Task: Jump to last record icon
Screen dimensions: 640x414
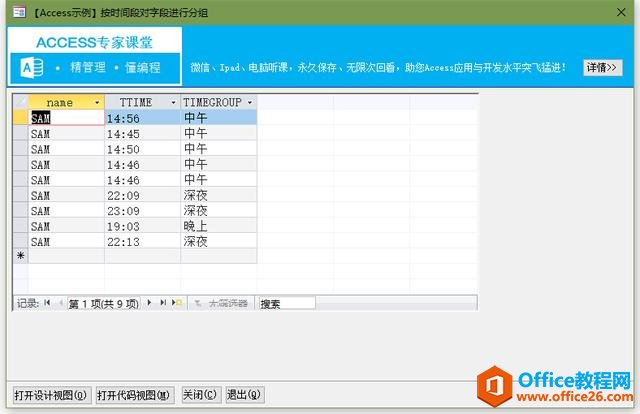Action: [x=163, y=303]
